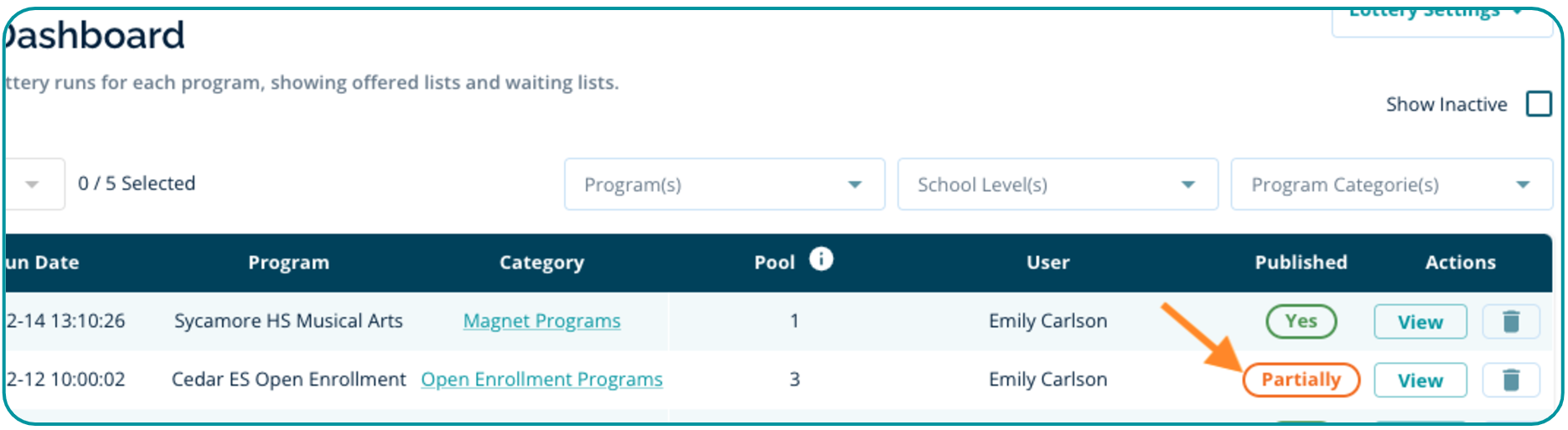The height and width of the screenshot is (430, 1568).
Task: View the Cedar ES Open Enrollment run
Action: point(1420,381)
